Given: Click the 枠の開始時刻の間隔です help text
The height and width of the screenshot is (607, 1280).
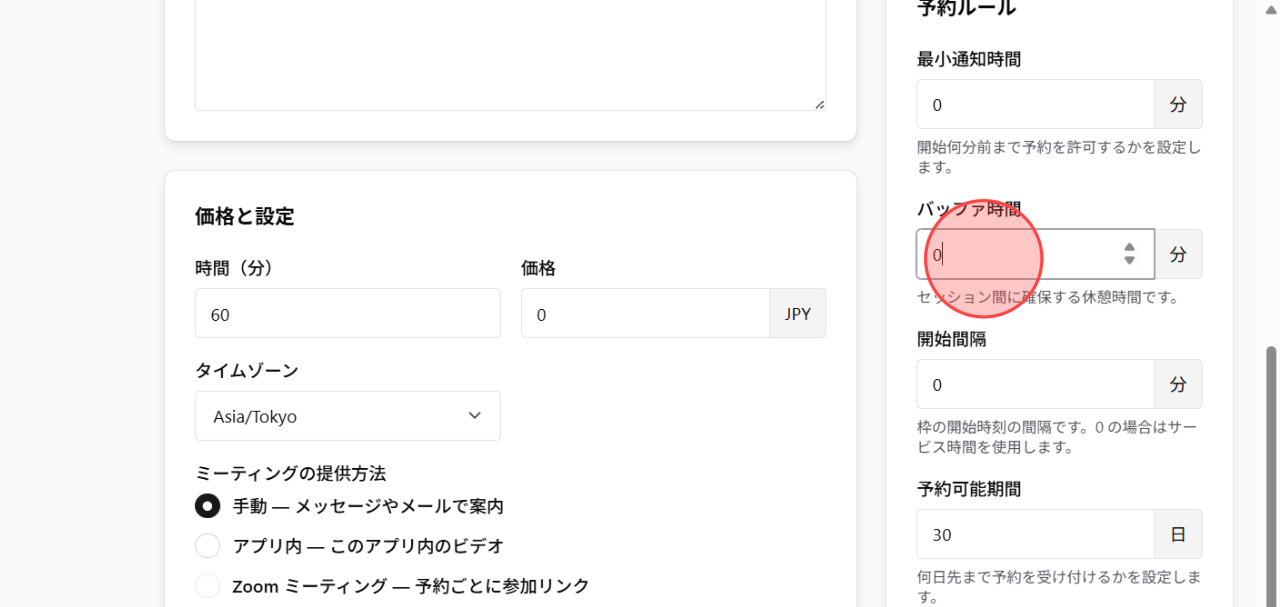Looking at the screenshot, I should [x=1058, y=437].
